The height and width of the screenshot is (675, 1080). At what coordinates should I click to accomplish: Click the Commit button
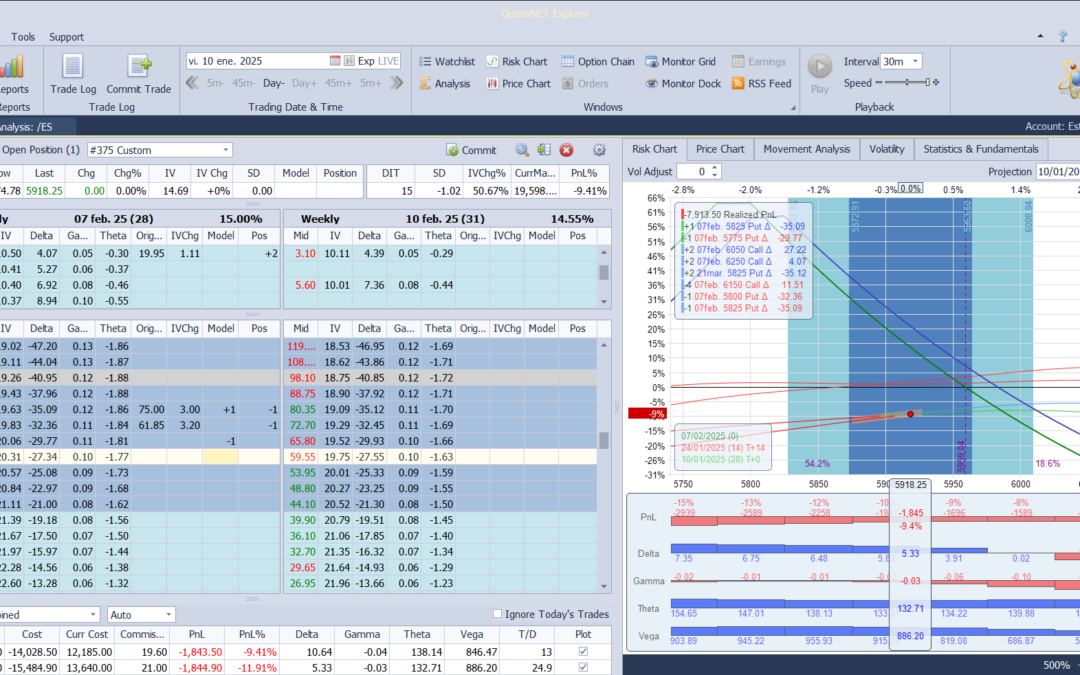[x=472, y=150]
